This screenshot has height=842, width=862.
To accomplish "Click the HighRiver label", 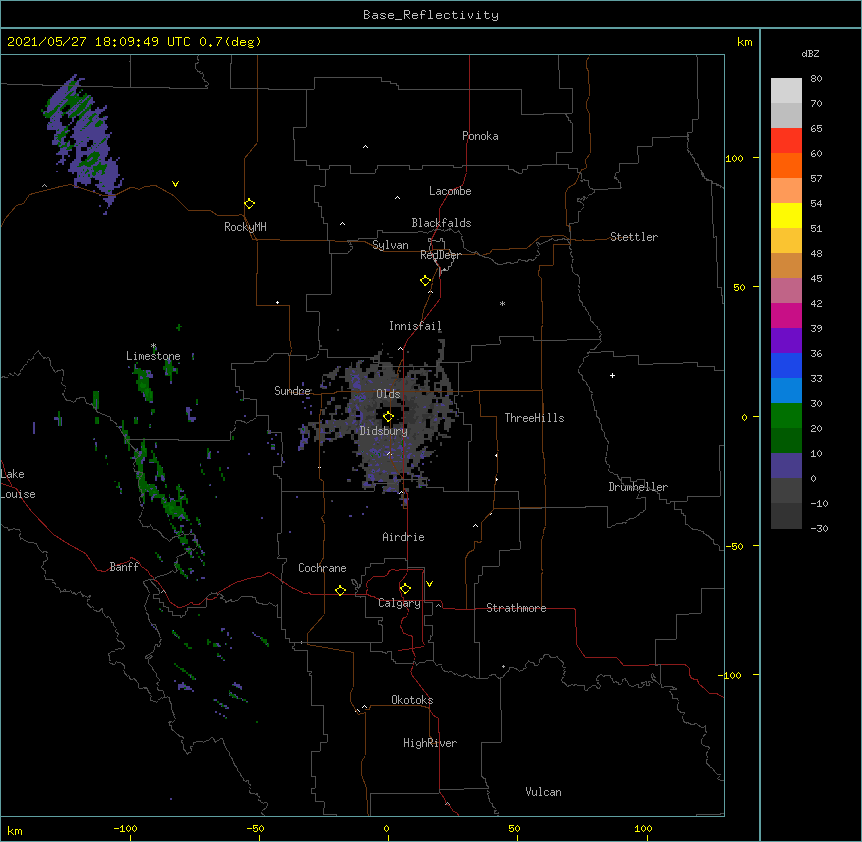I will 430,743.
